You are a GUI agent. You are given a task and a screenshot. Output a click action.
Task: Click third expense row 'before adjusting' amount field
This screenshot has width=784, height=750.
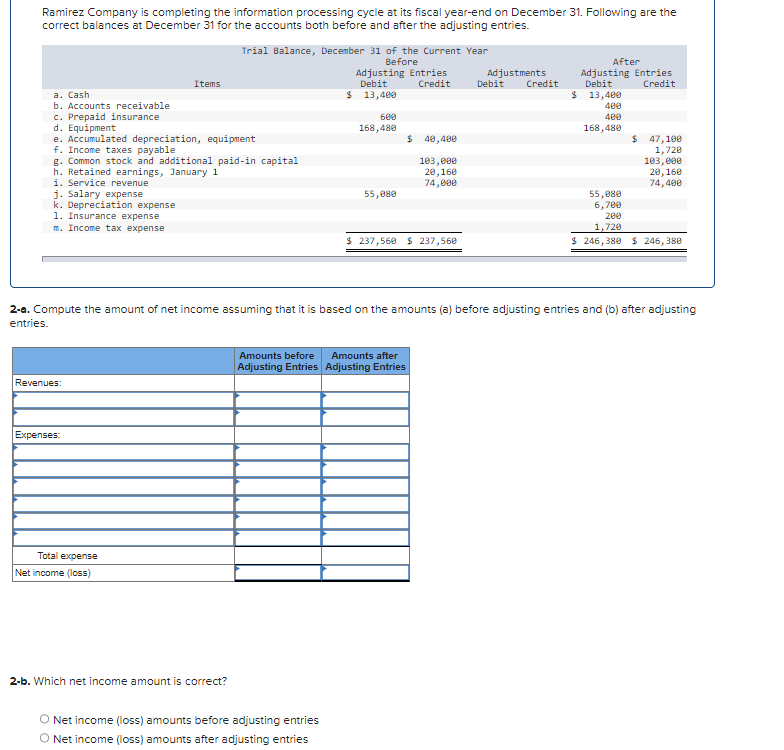278,486
